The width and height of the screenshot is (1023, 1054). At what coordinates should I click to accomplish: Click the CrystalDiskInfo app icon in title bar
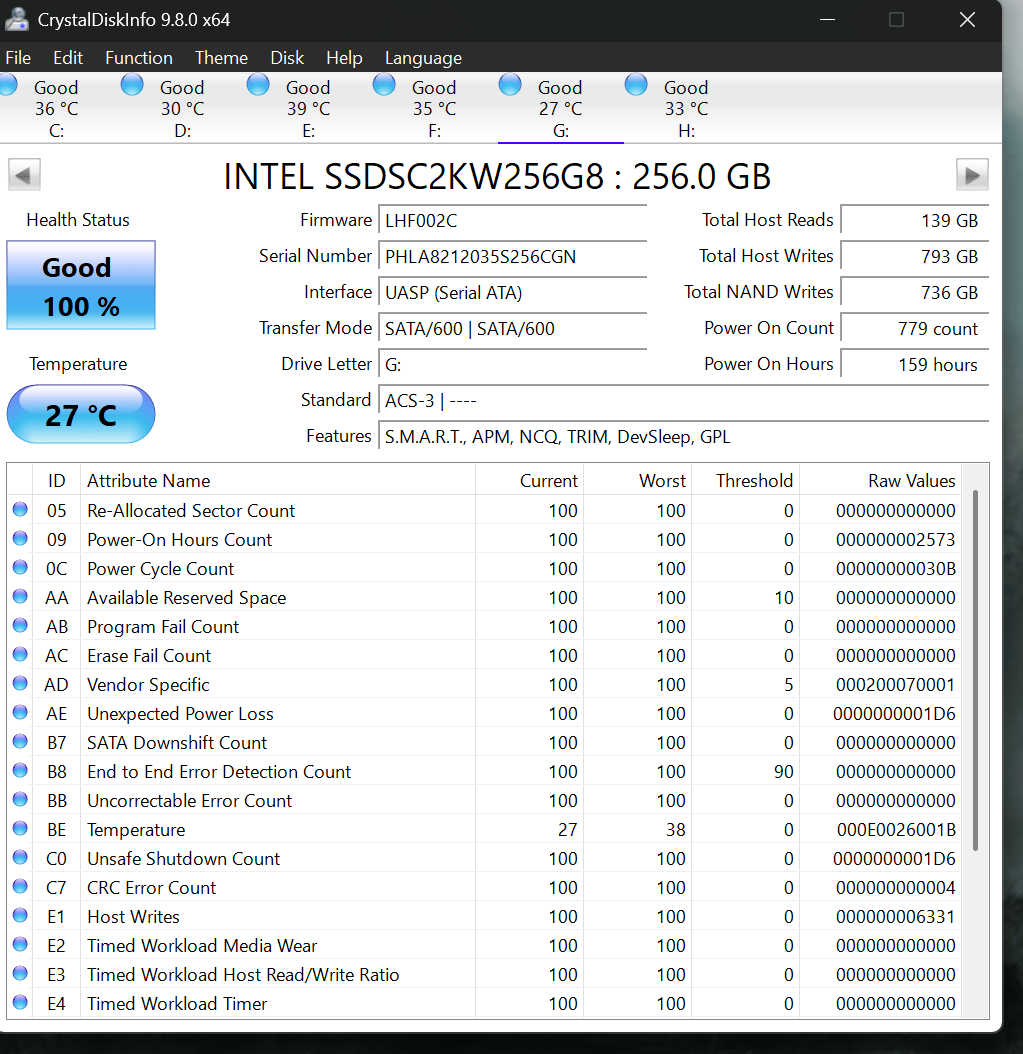[x=16, y=19]
